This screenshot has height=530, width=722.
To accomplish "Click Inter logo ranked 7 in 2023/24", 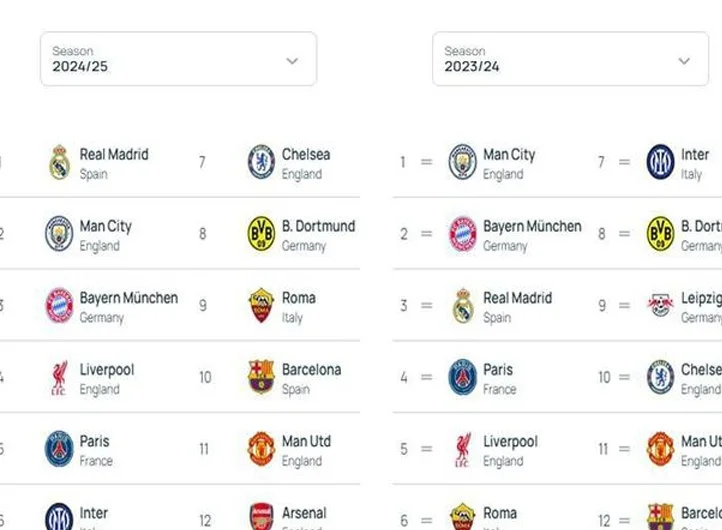I will [x=660, y=162].
